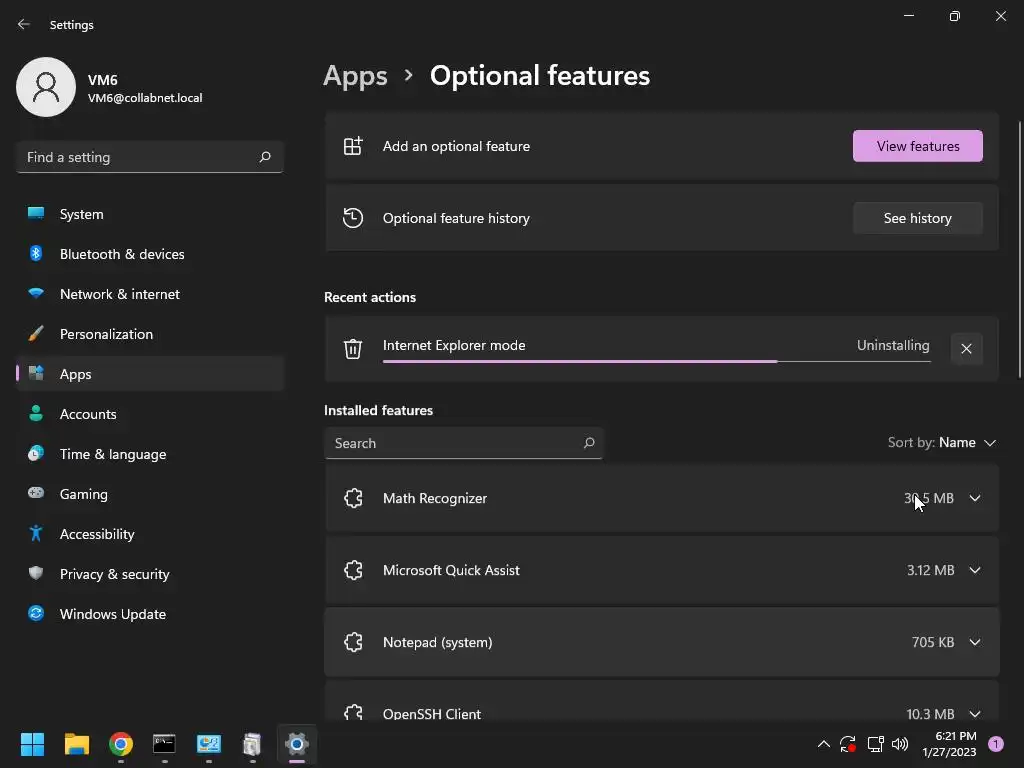Focus the Installed features Search field
This screenshot has width=1024, height=768.
pyautogui.click(x=463, y=443)
